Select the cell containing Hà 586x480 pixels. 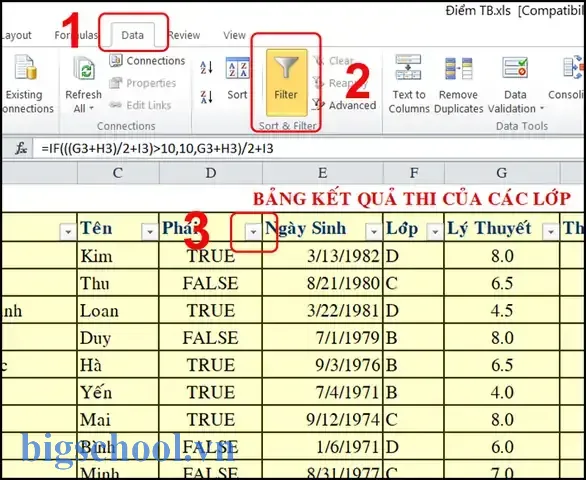pyautogui.click(x=118, y=365)
